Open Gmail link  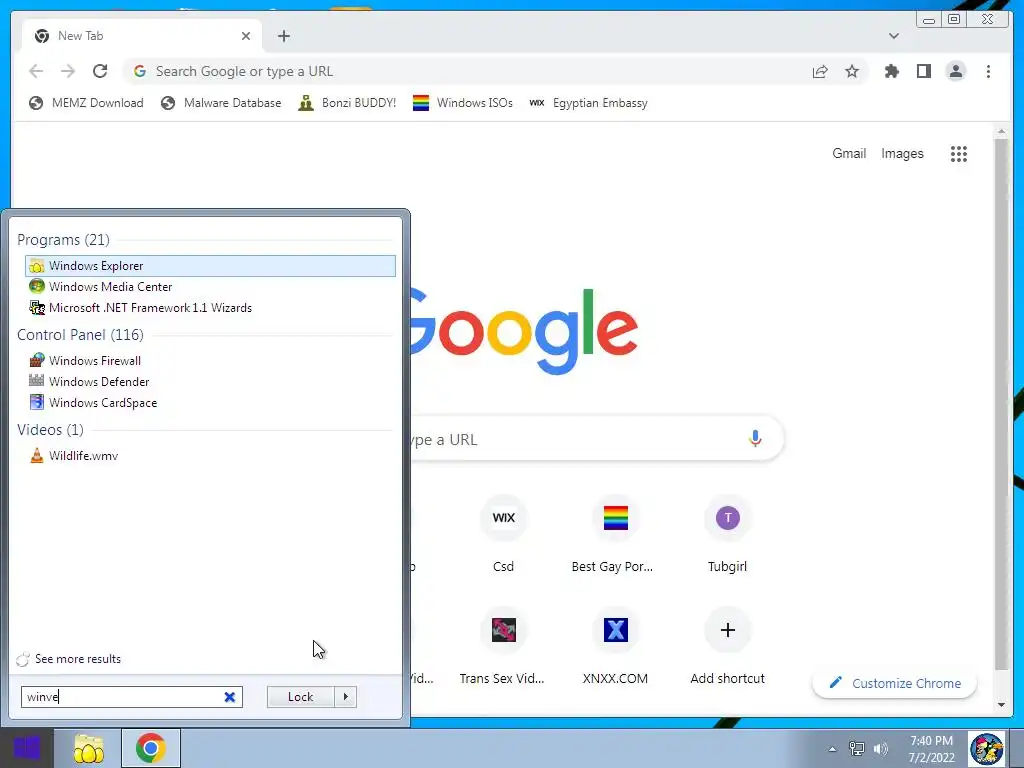coord(849,153)
